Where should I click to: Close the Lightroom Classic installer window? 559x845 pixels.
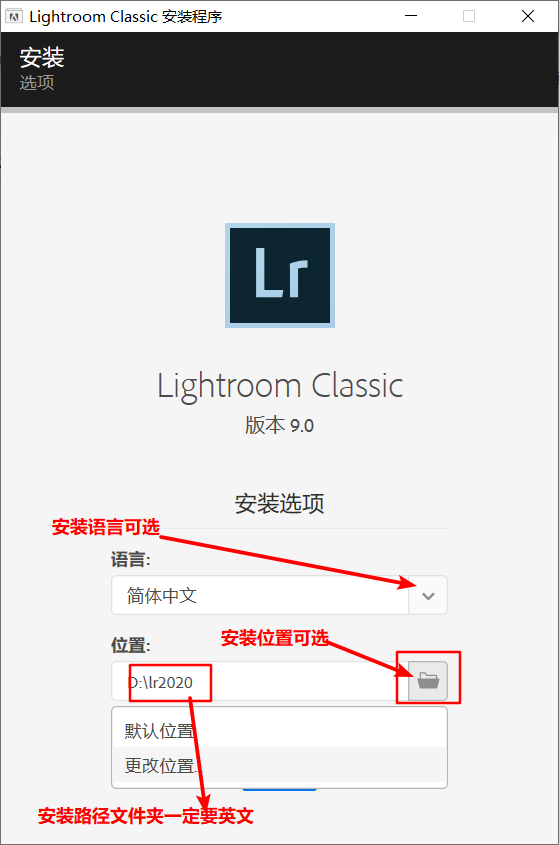click(x=528, y=16)
